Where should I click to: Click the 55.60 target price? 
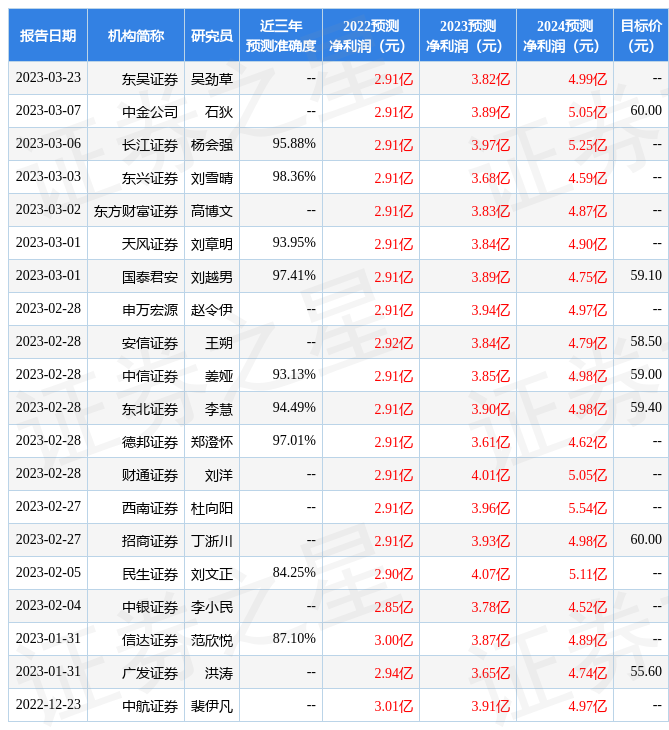coord(646,672)
